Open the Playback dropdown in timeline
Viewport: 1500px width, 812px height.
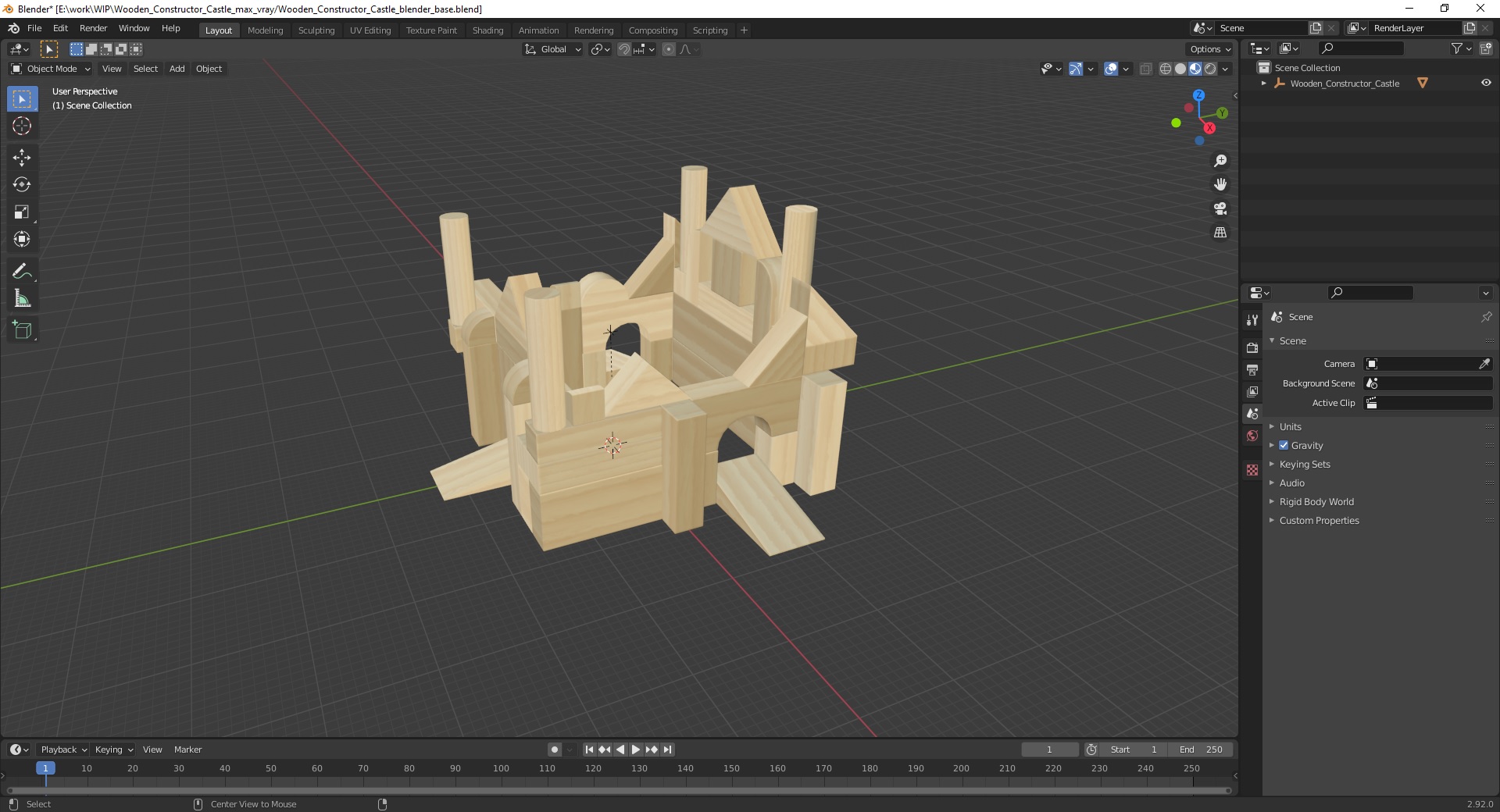point(63,750)
